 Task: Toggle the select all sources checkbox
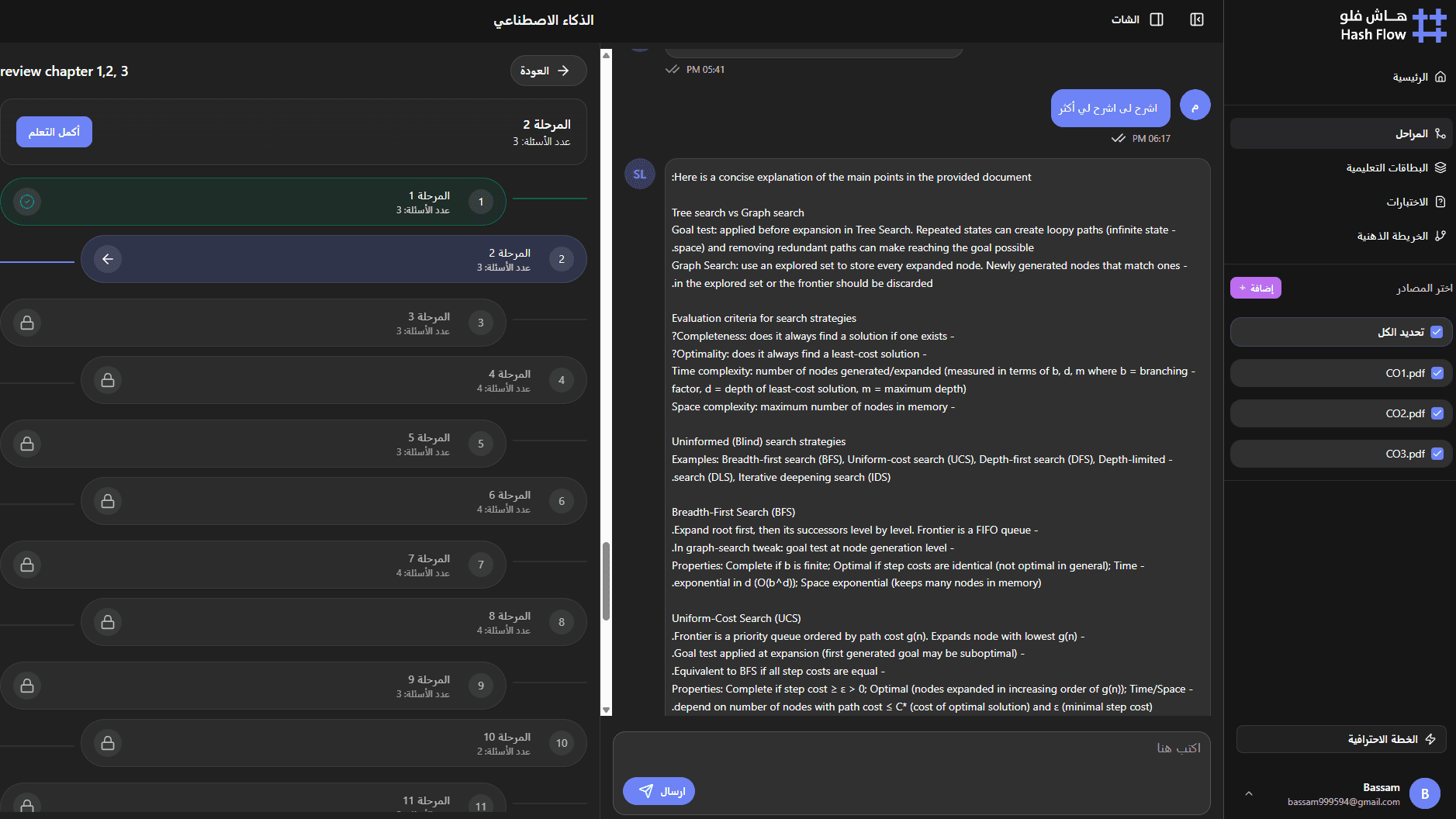click(x=1437, y=332)
